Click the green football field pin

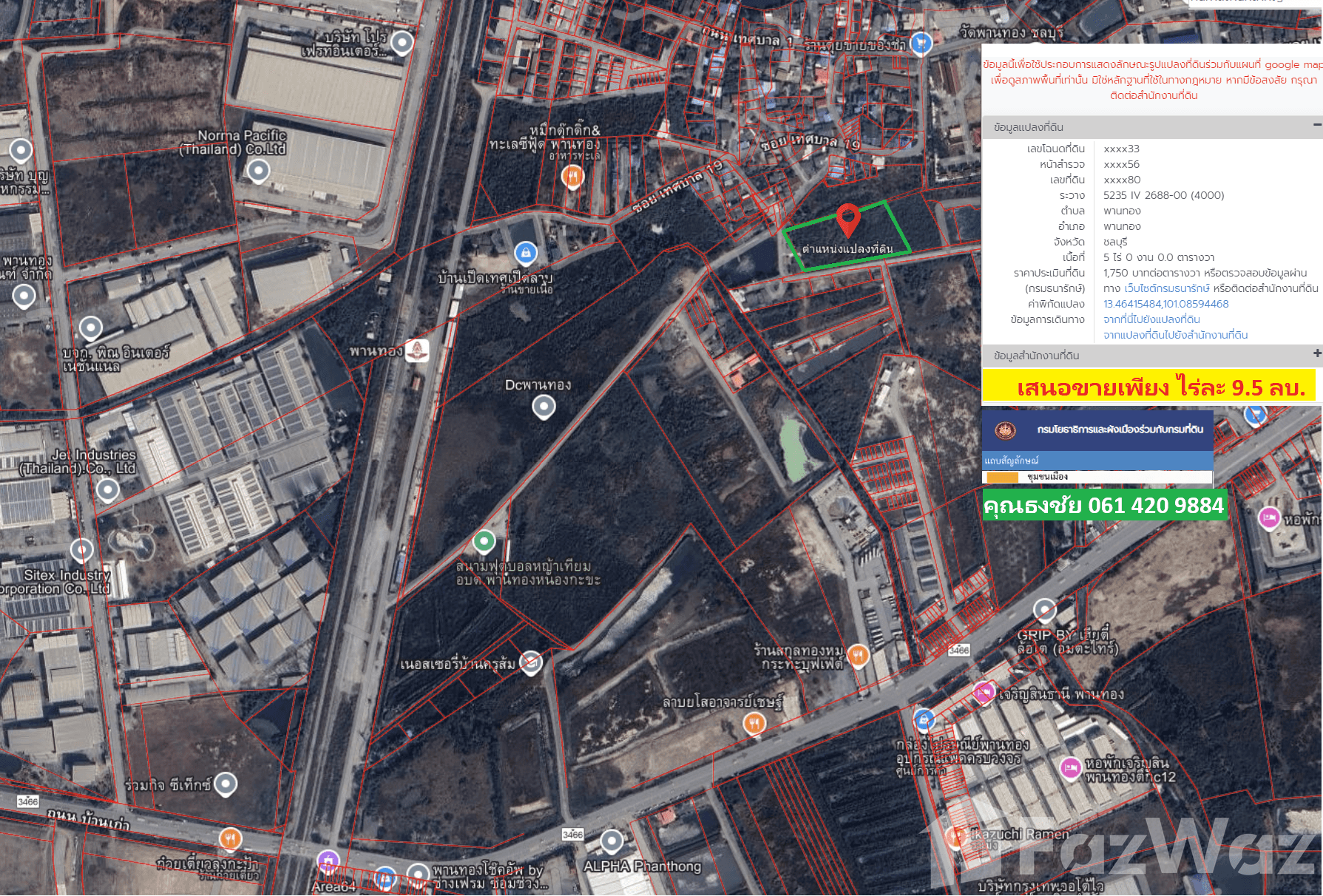click(484, 541)
